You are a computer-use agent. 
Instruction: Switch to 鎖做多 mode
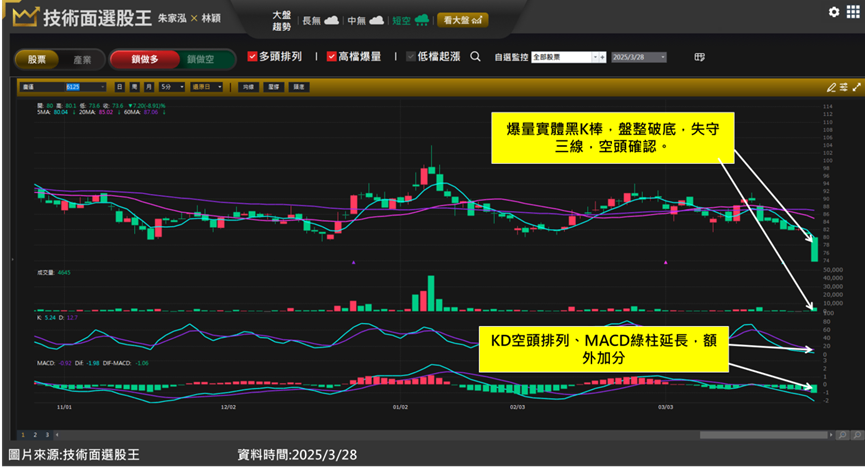pos(145,59)
